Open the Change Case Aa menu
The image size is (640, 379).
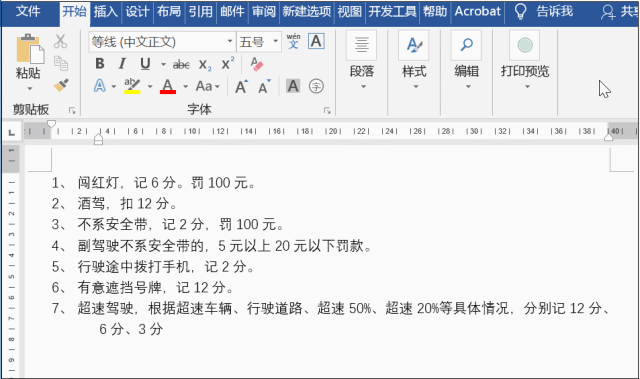pos(207,86)
